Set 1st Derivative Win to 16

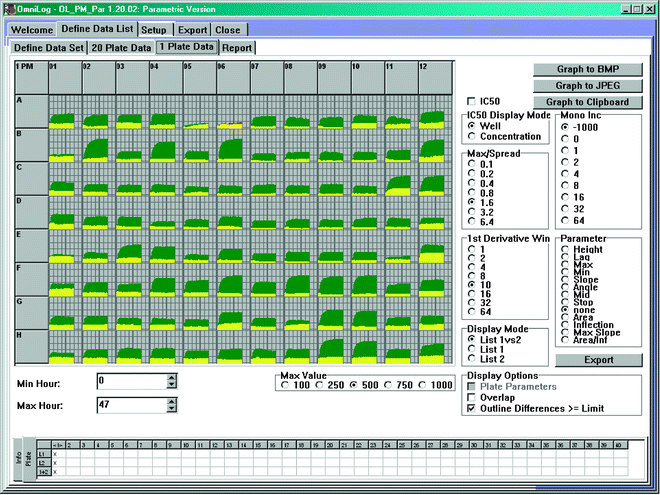471,294
